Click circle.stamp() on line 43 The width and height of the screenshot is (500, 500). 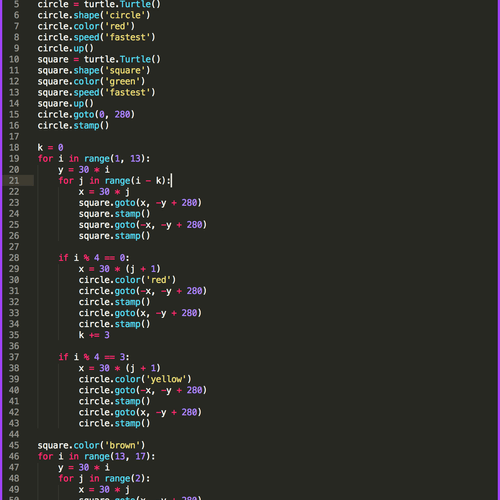pyautogui.click(x=114, y=423)
